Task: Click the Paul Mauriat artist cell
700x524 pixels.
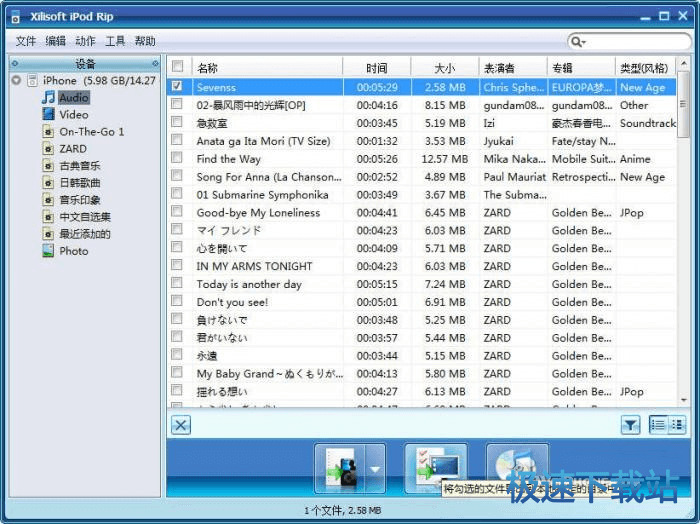Action: coord(515,177)
